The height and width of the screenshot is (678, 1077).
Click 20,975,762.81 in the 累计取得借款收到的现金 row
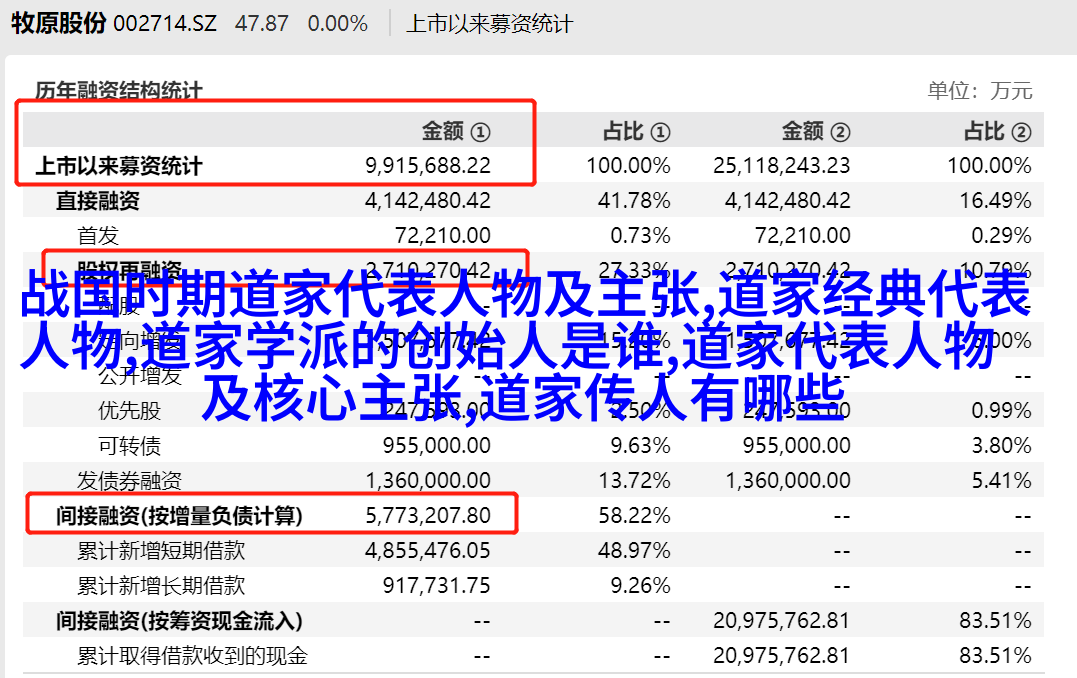pyautogui.click(x=782, y=656)
